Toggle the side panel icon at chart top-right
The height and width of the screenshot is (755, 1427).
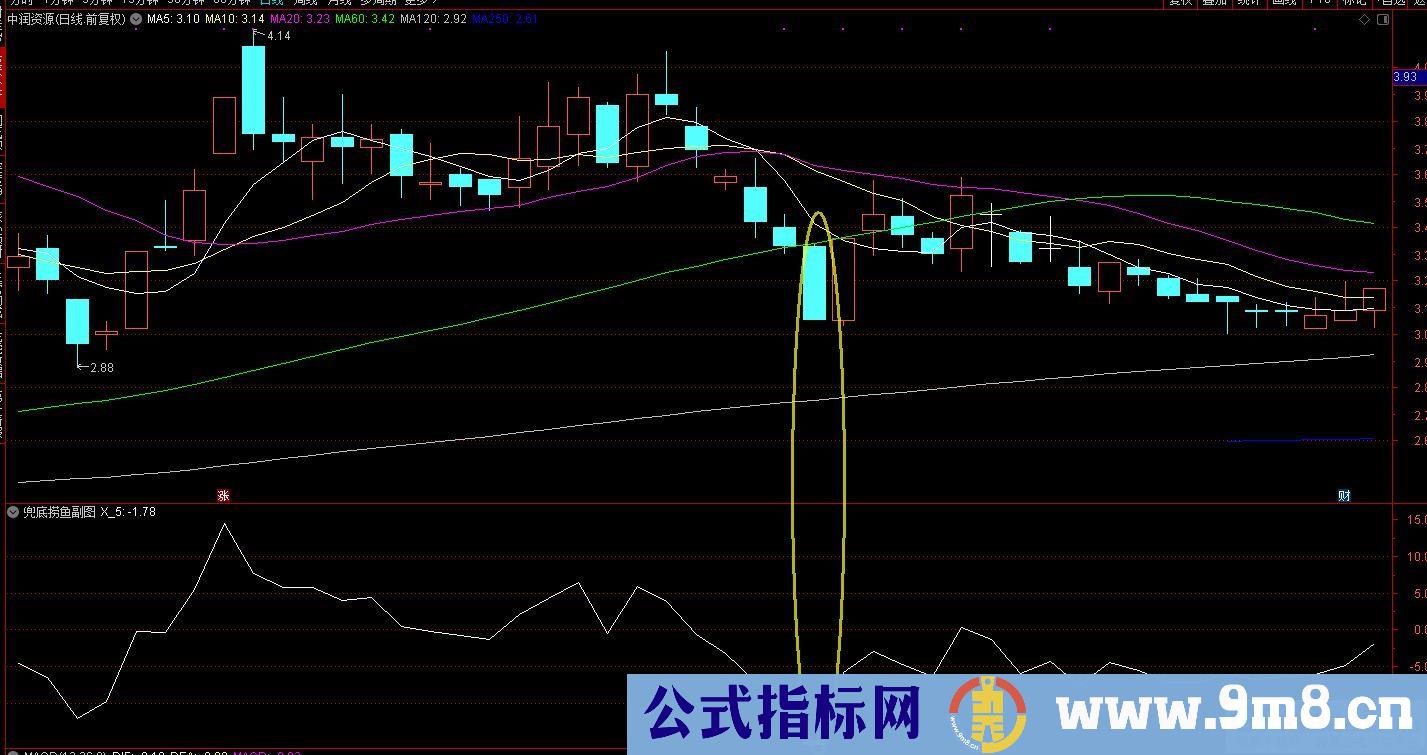pos(1383,19)
